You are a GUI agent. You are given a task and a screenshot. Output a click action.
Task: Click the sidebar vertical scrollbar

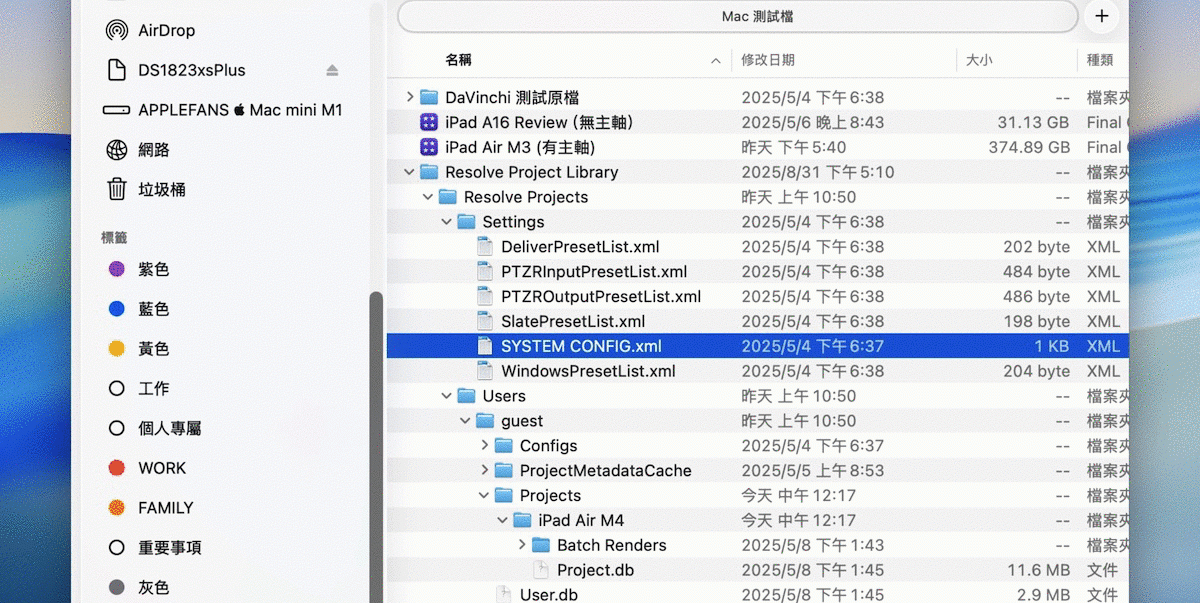[376, 440]
